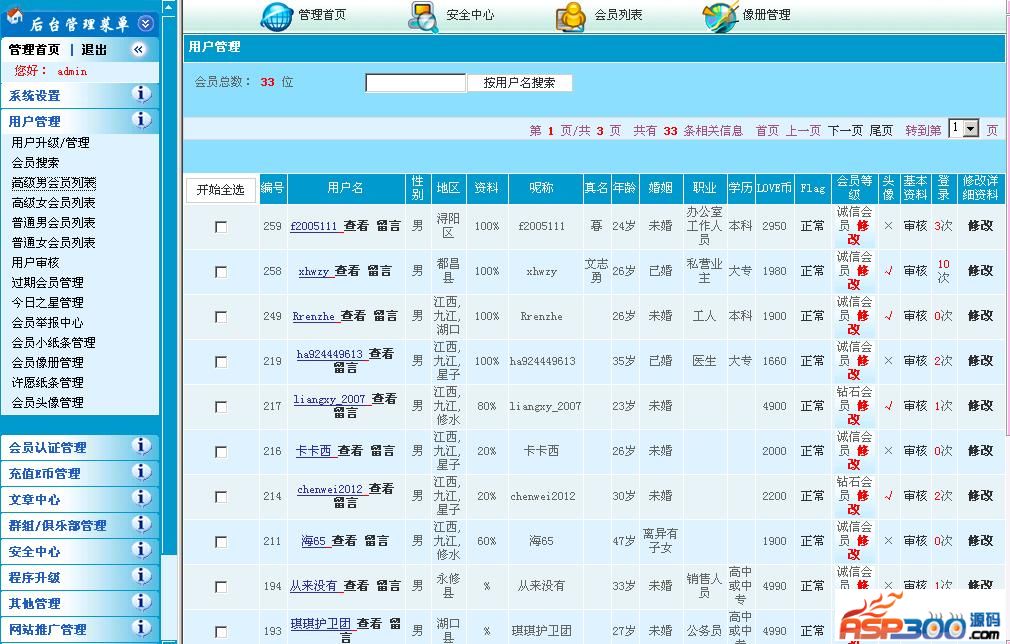The width and height of the screenshot is (1010, 644).
Task: Click the username search input field
Action: click(415, 83)
